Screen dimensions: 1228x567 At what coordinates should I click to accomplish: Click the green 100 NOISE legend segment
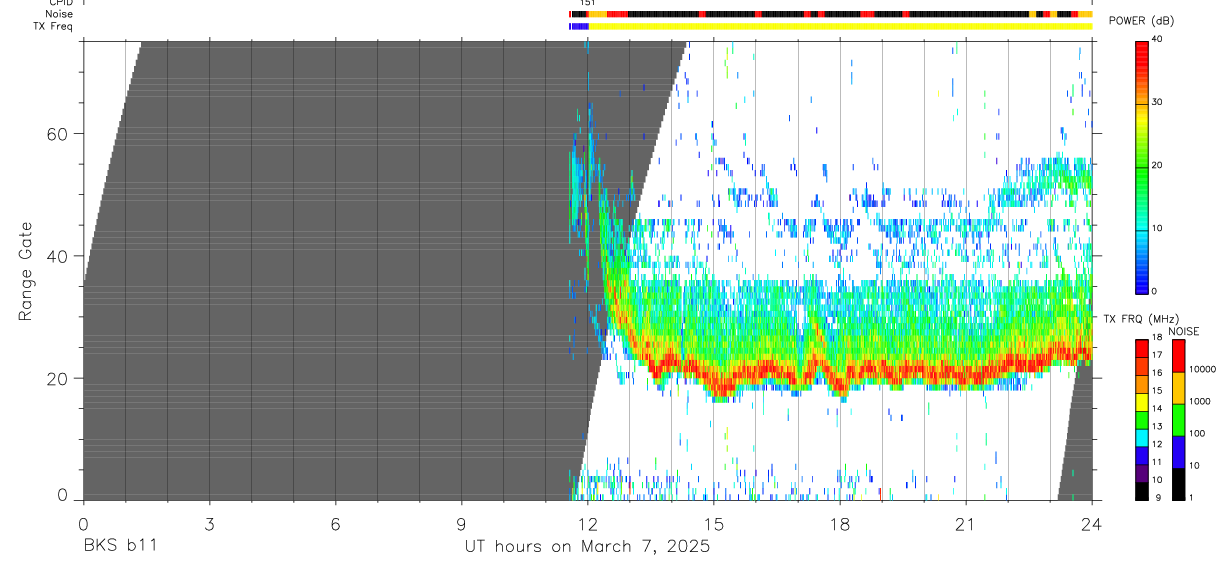1178,420
